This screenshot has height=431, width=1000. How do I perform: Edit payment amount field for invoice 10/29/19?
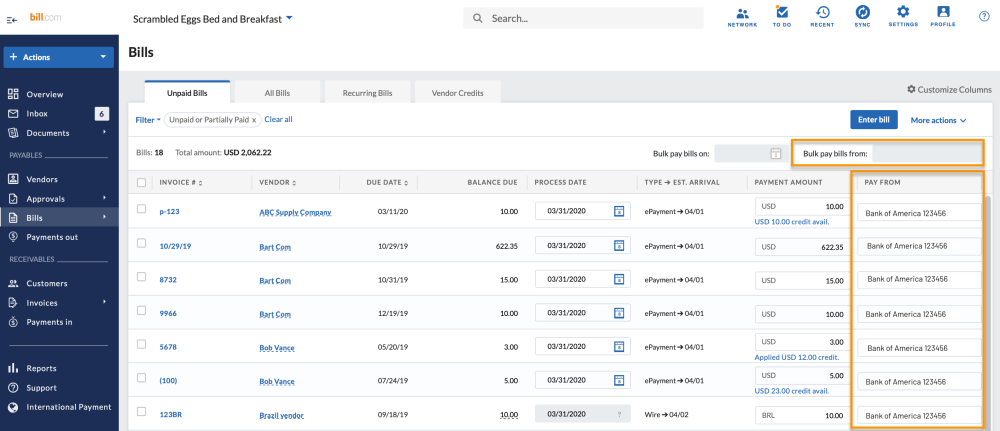[801, 247]
